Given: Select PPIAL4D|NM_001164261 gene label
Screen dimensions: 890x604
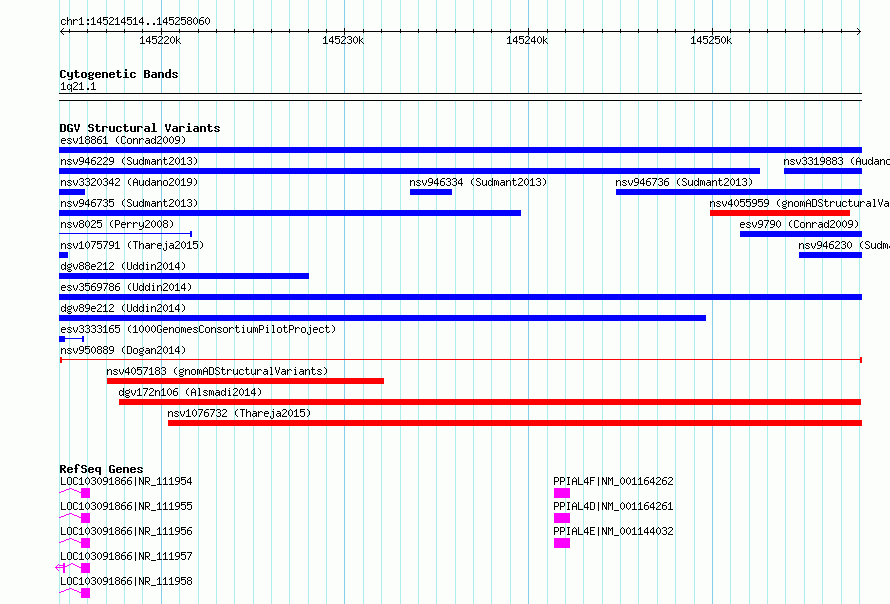Looking at the screenshot, I should 613,506.
